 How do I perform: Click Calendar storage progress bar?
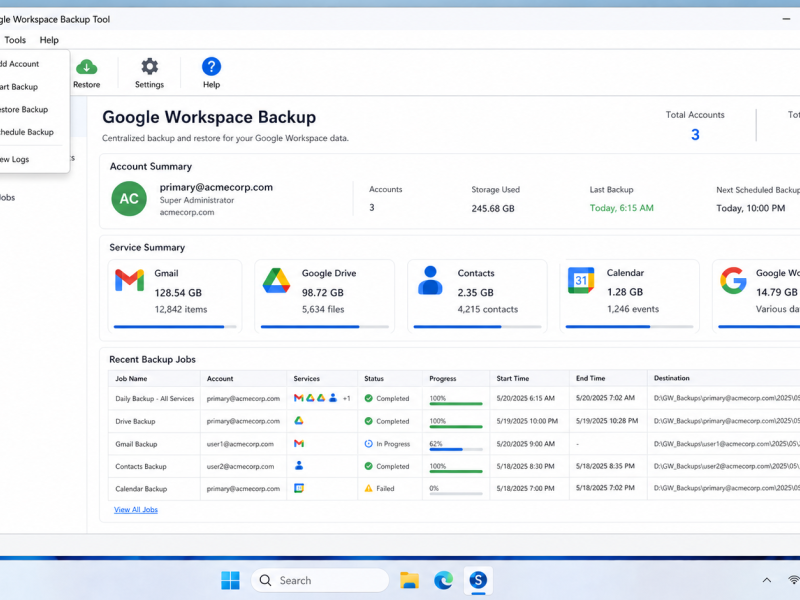629,327
